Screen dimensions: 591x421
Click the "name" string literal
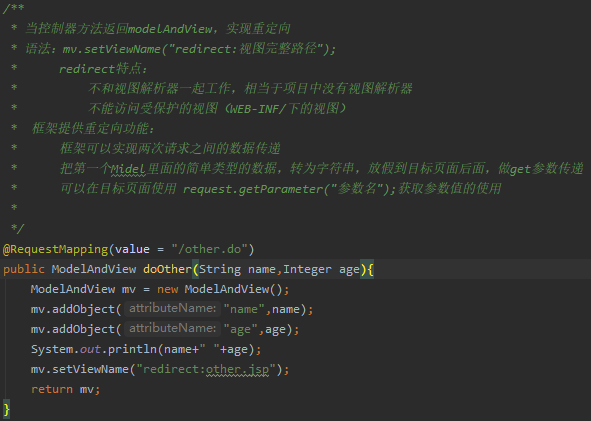tap(244, 309)
